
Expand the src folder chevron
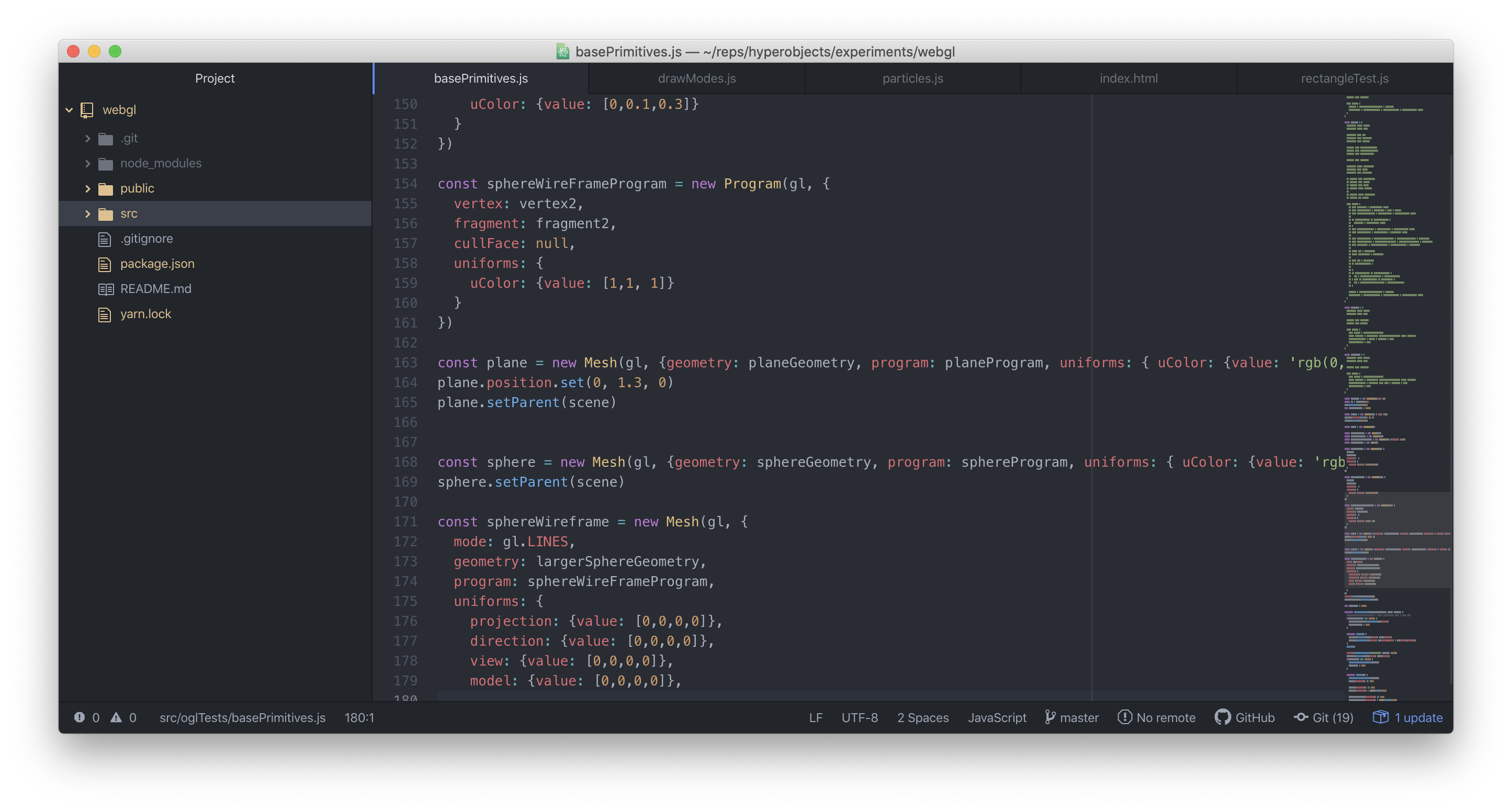click(x=87, y=213)
